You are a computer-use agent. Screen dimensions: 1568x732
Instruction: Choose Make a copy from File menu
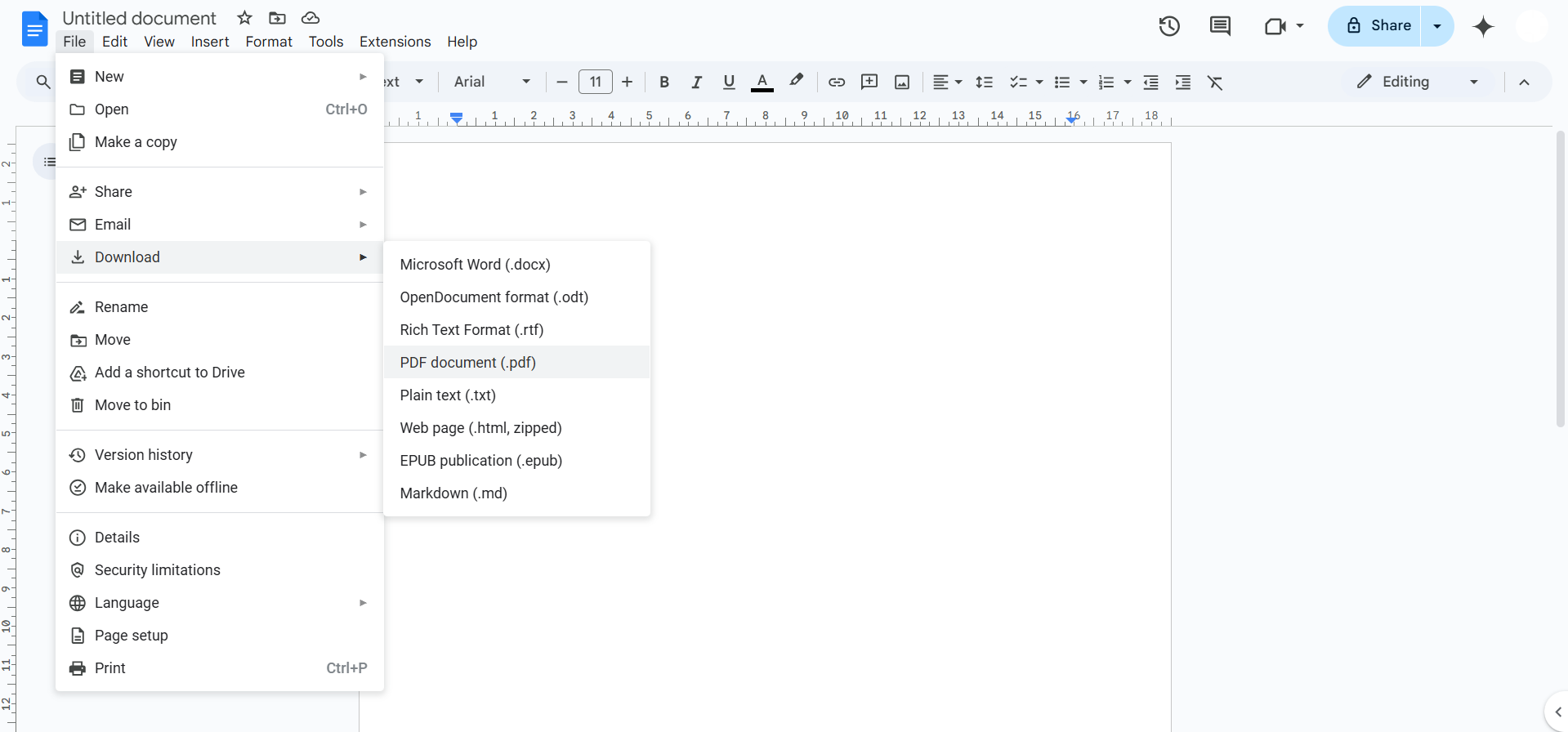pyautogui.click(x=136, y=142)
